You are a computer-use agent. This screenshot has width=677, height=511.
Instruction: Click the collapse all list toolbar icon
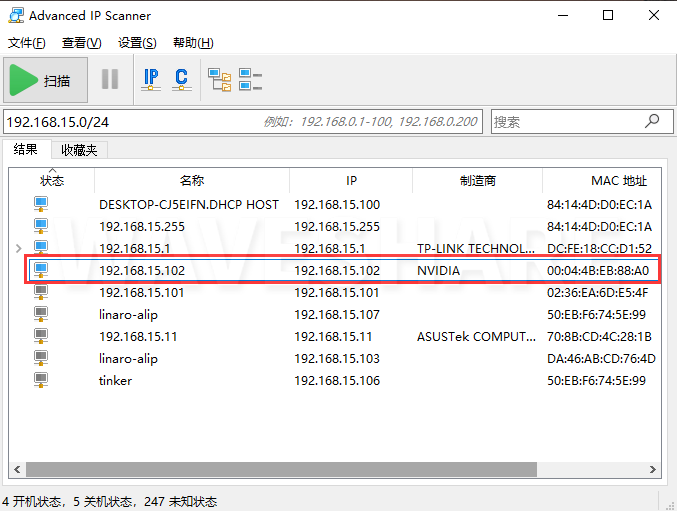(250, 80)
